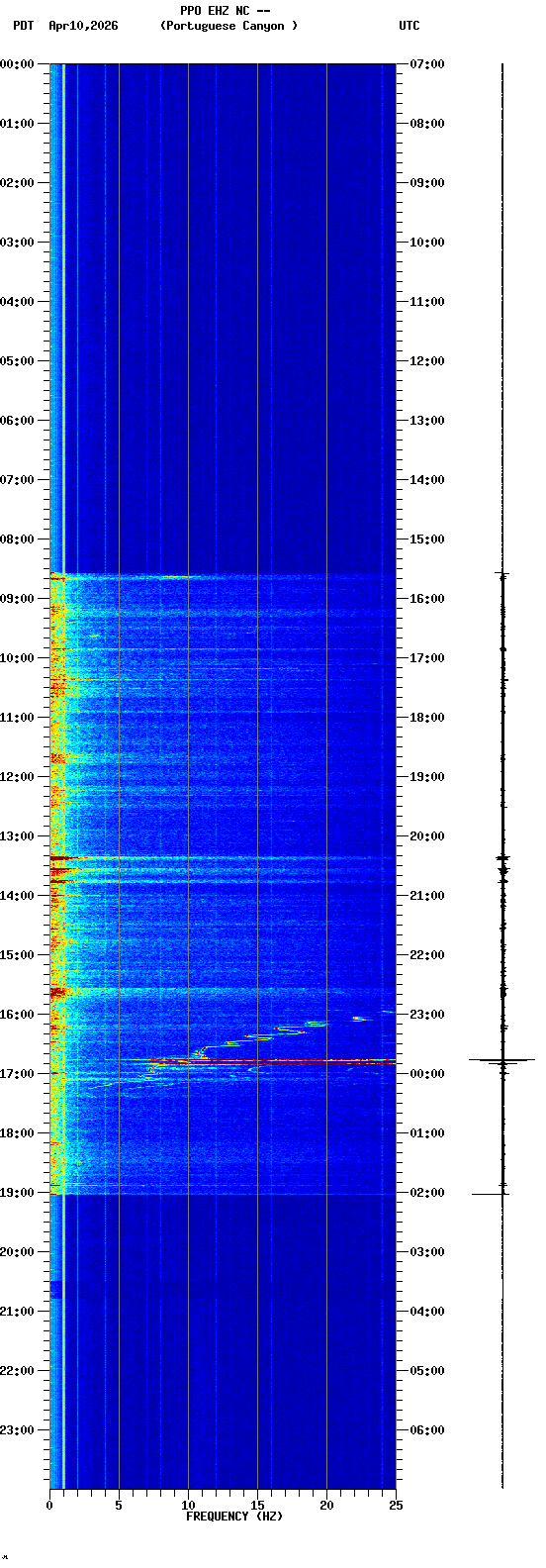Viewport: 546px width, 1568px height.
Task: Click '11:00' on the UTC time axis
Action: (x=427, y=302)
